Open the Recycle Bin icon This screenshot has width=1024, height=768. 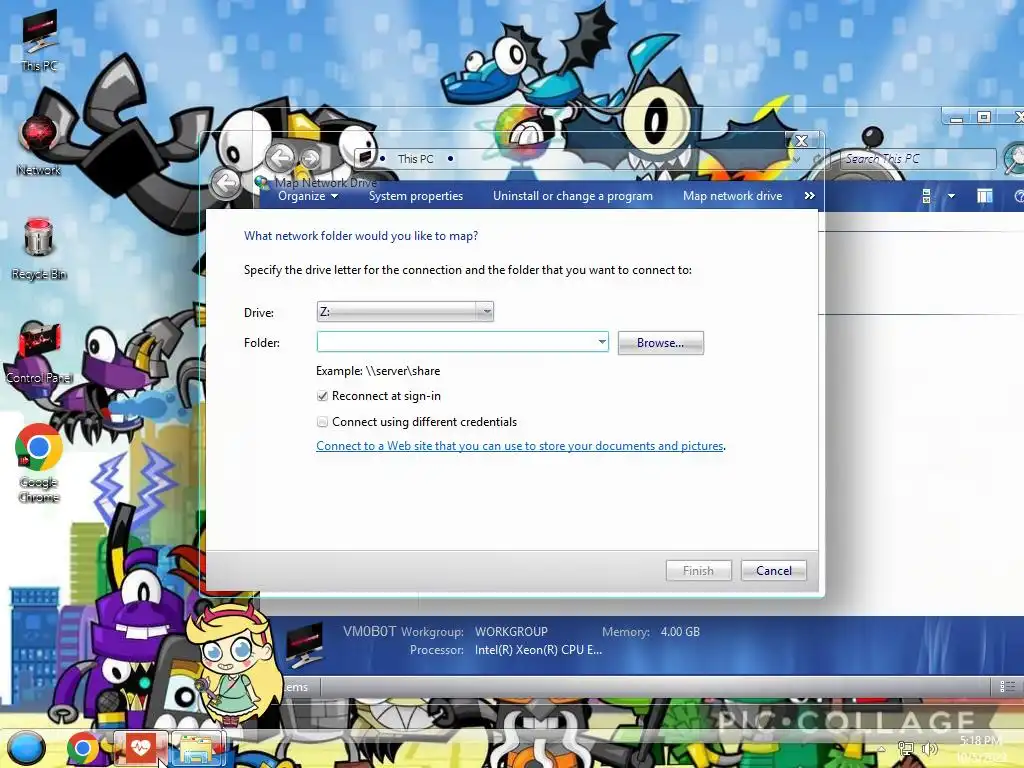[x=39, y=248]
